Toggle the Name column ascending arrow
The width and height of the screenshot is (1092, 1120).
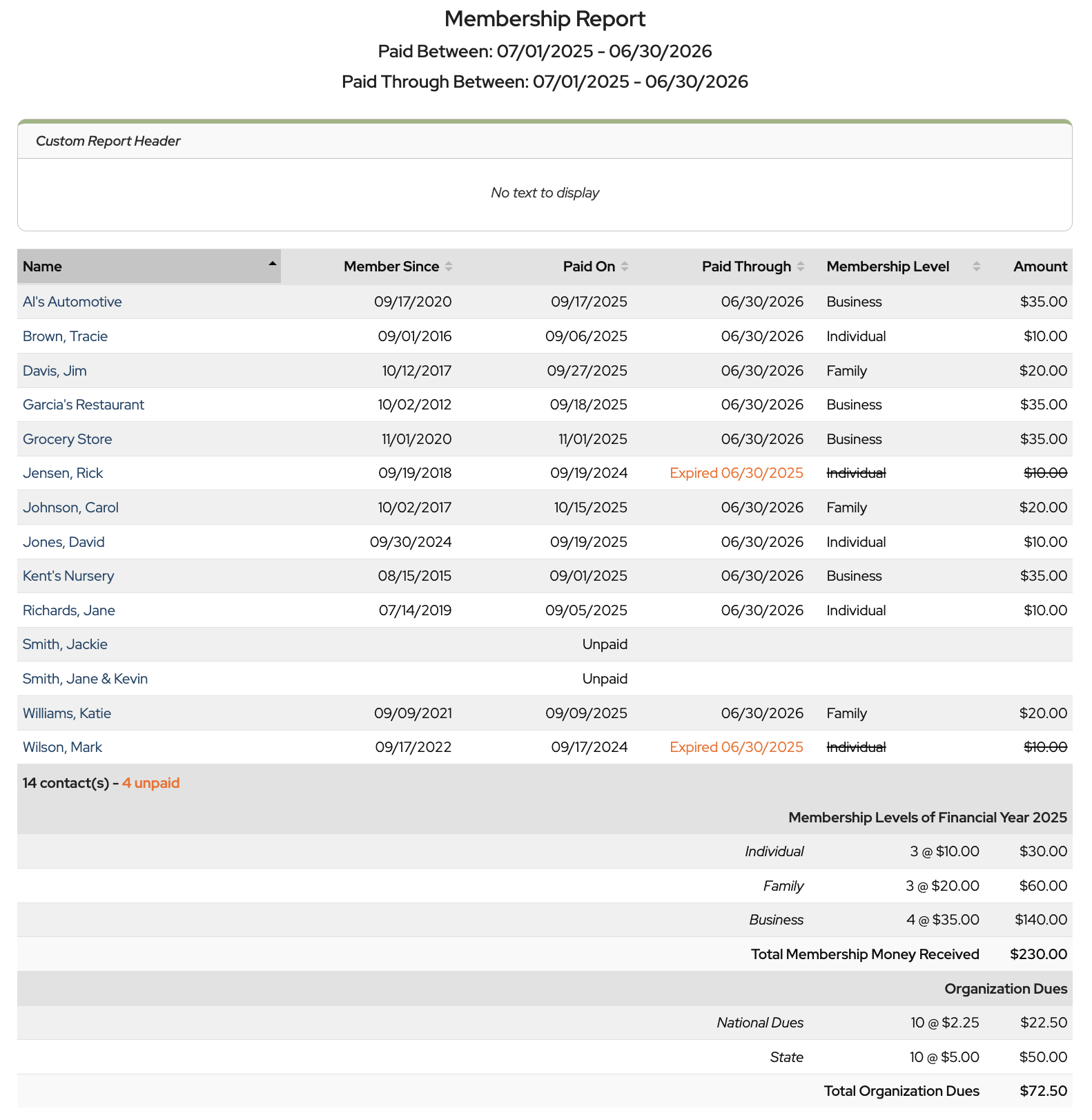(x=272, y=264)
